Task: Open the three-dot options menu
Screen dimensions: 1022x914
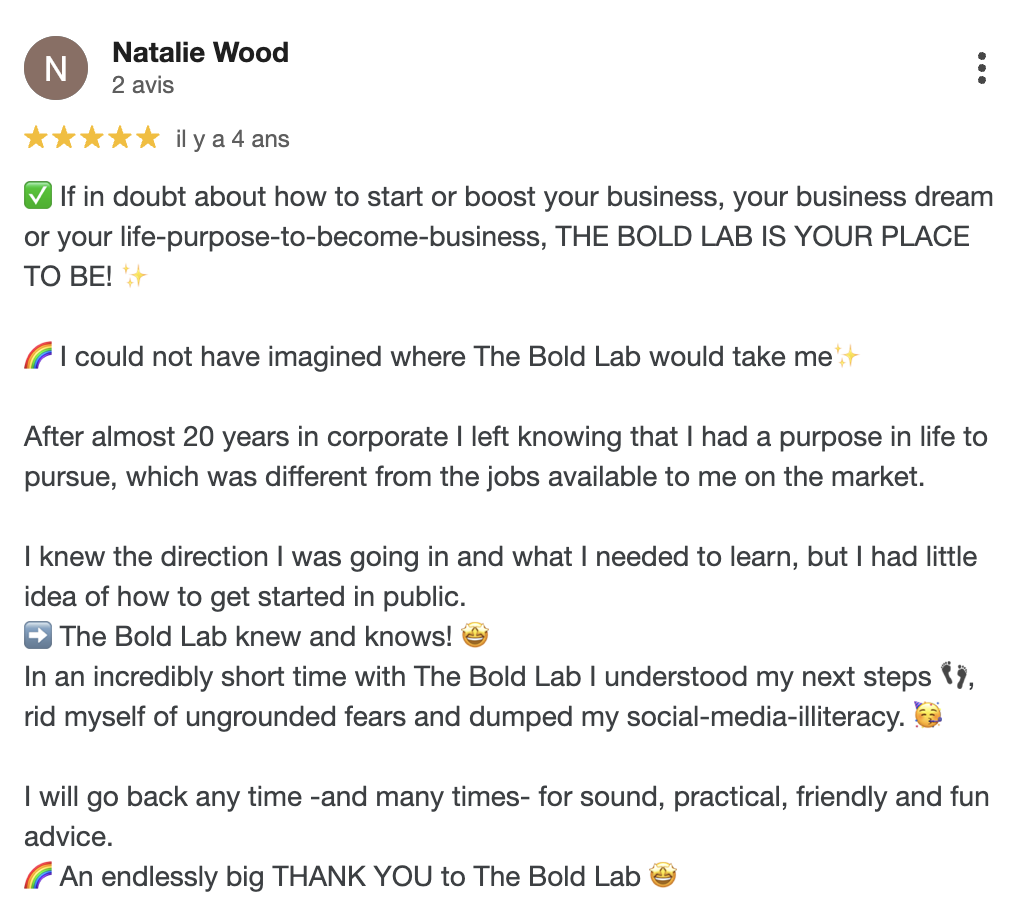Action: click(x=982, y=68)
